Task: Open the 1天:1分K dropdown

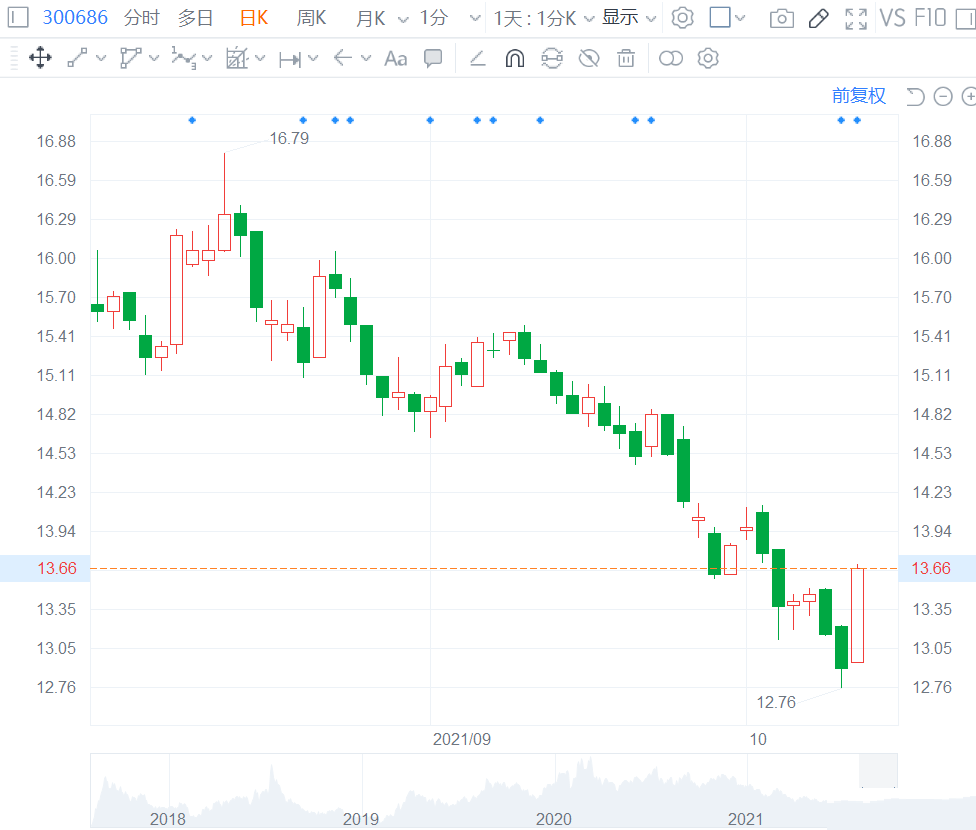Action: [544, 18]
